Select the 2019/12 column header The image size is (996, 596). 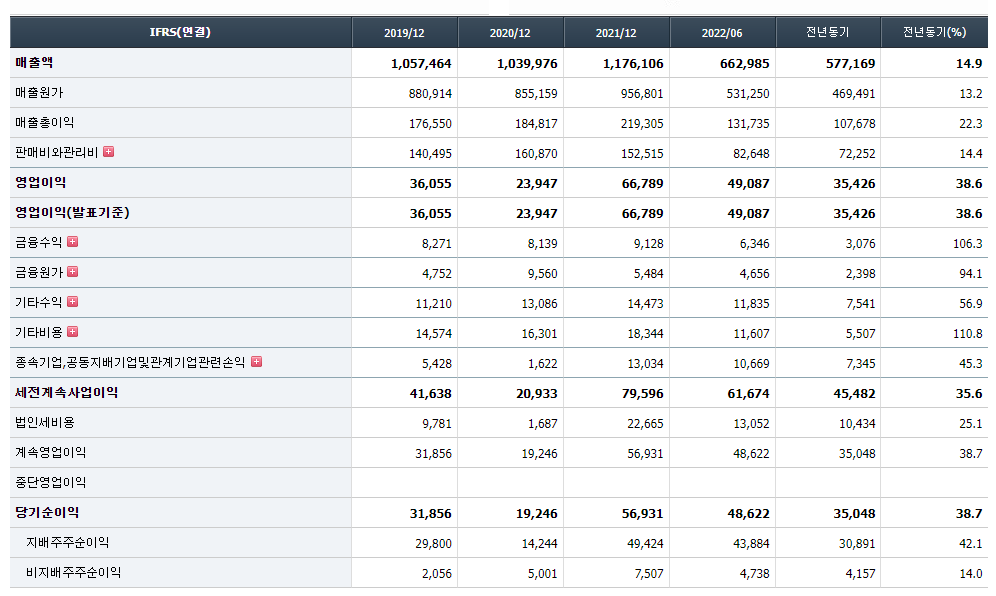tap(405, 32)
